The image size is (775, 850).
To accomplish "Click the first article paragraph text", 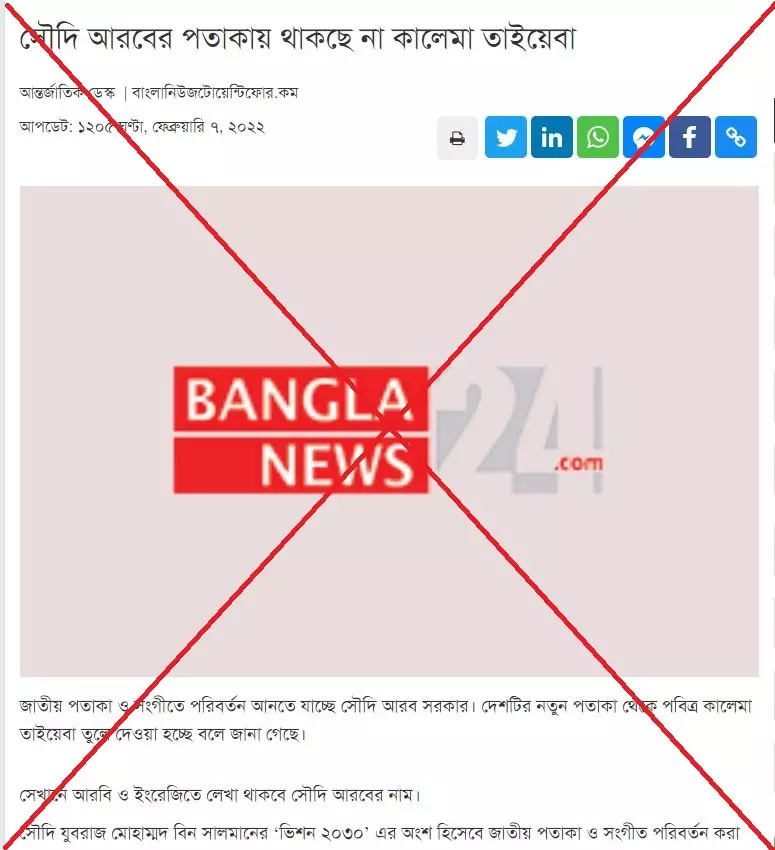I will pos(386,720).
